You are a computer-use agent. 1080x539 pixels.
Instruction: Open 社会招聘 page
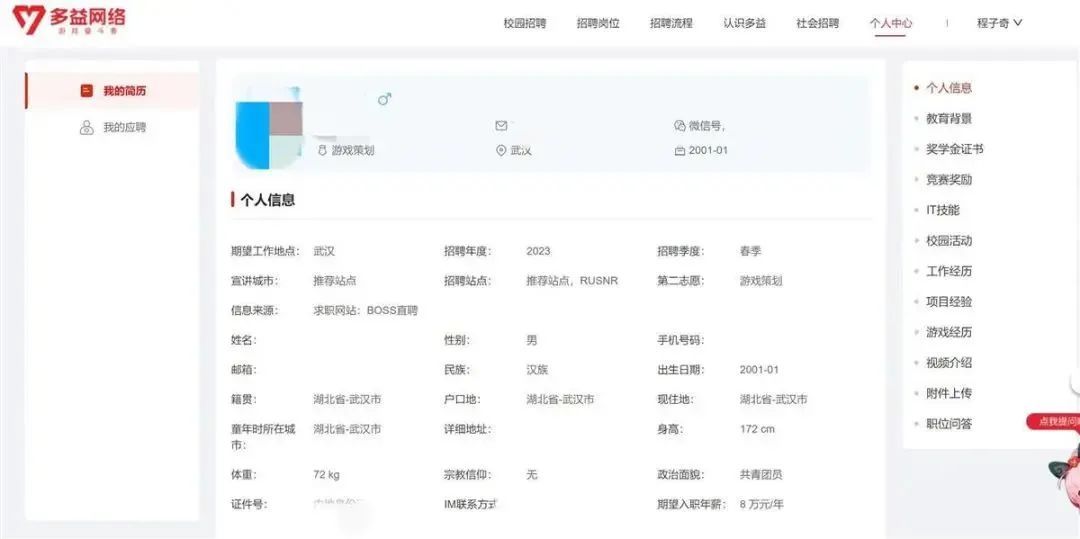[817, 23]
